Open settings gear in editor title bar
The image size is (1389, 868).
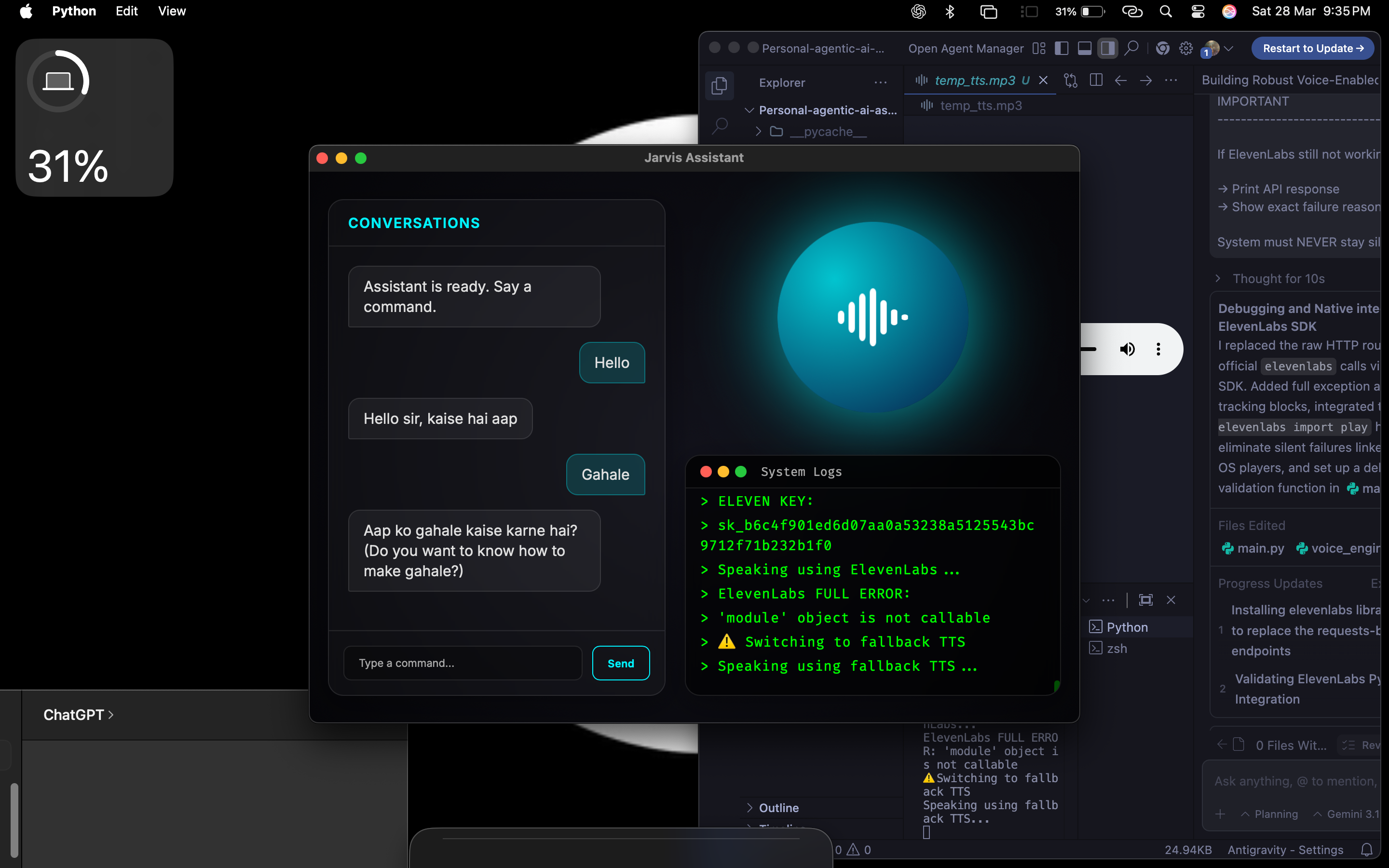(x=1186, y=49)
